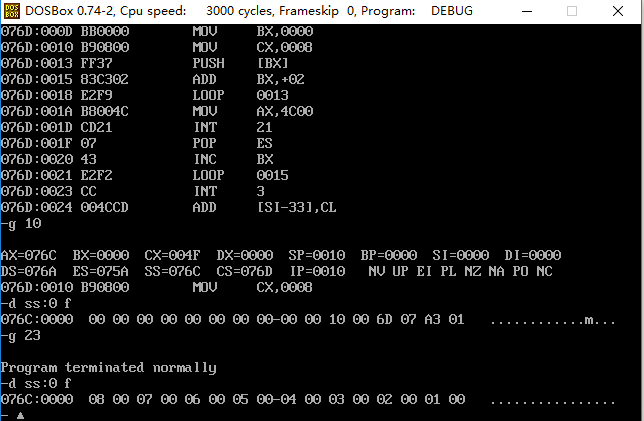The width and height of the screenshot is (644, 421).
Task: Click the first '-d ss:0 f' command
Action: (x=36, y=304)
